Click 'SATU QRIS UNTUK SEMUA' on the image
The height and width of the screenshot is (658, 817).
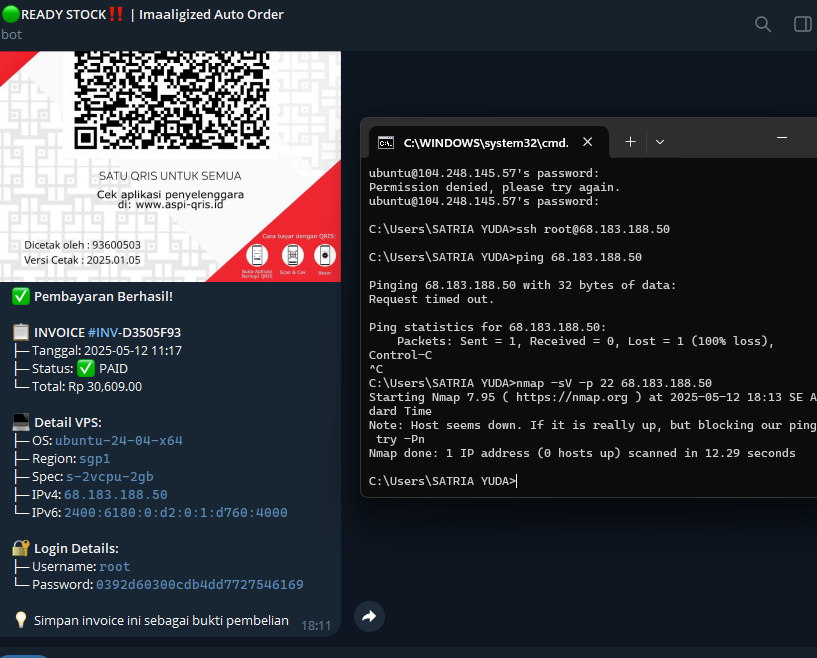coord(170,176)
